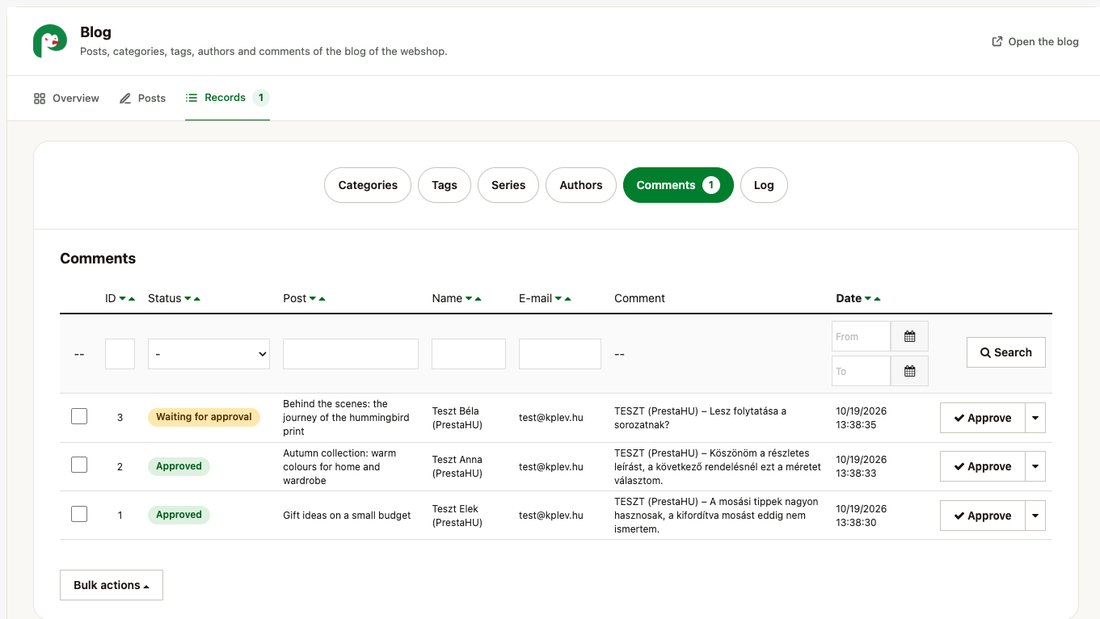
Task: Click the From date input field
Action: (861, 337)
